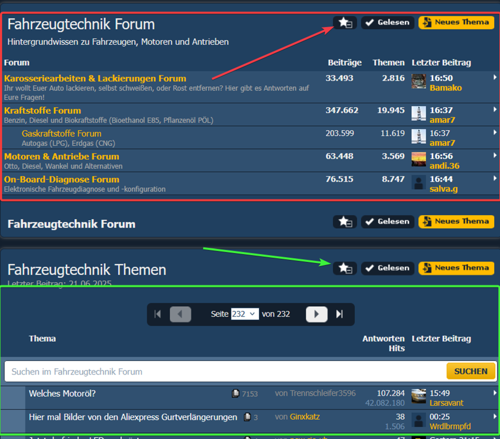Click the arrow at right of Welches Motoröl row
The image size is (500, 439).
[x=495, y=393]
